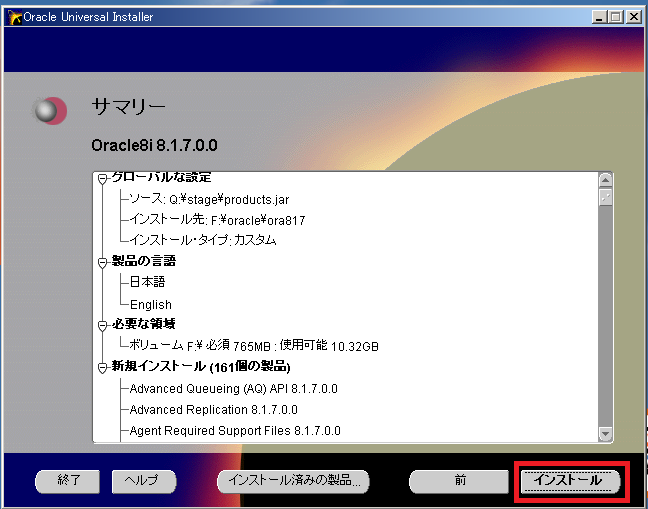
Task: Click the summary list scroll up arrow
Action: 605,180
